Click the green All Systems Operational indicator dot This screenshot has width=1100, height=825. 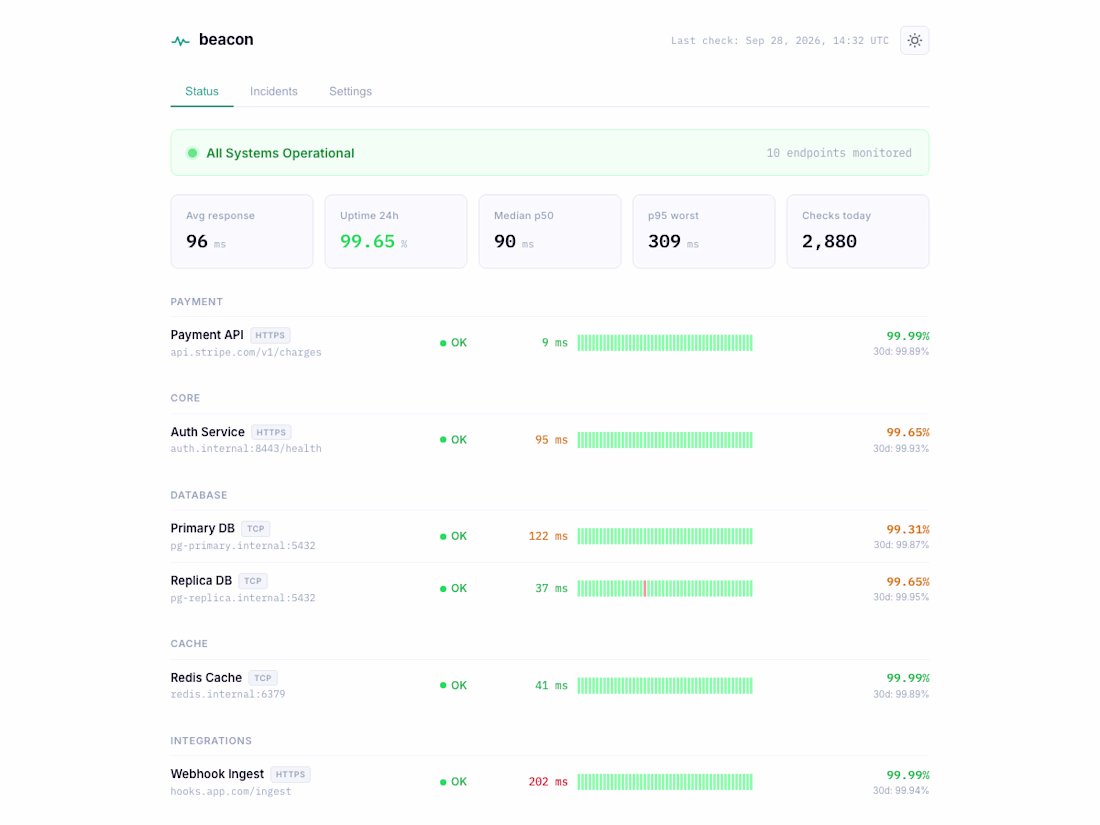click(x=192, y=153)
